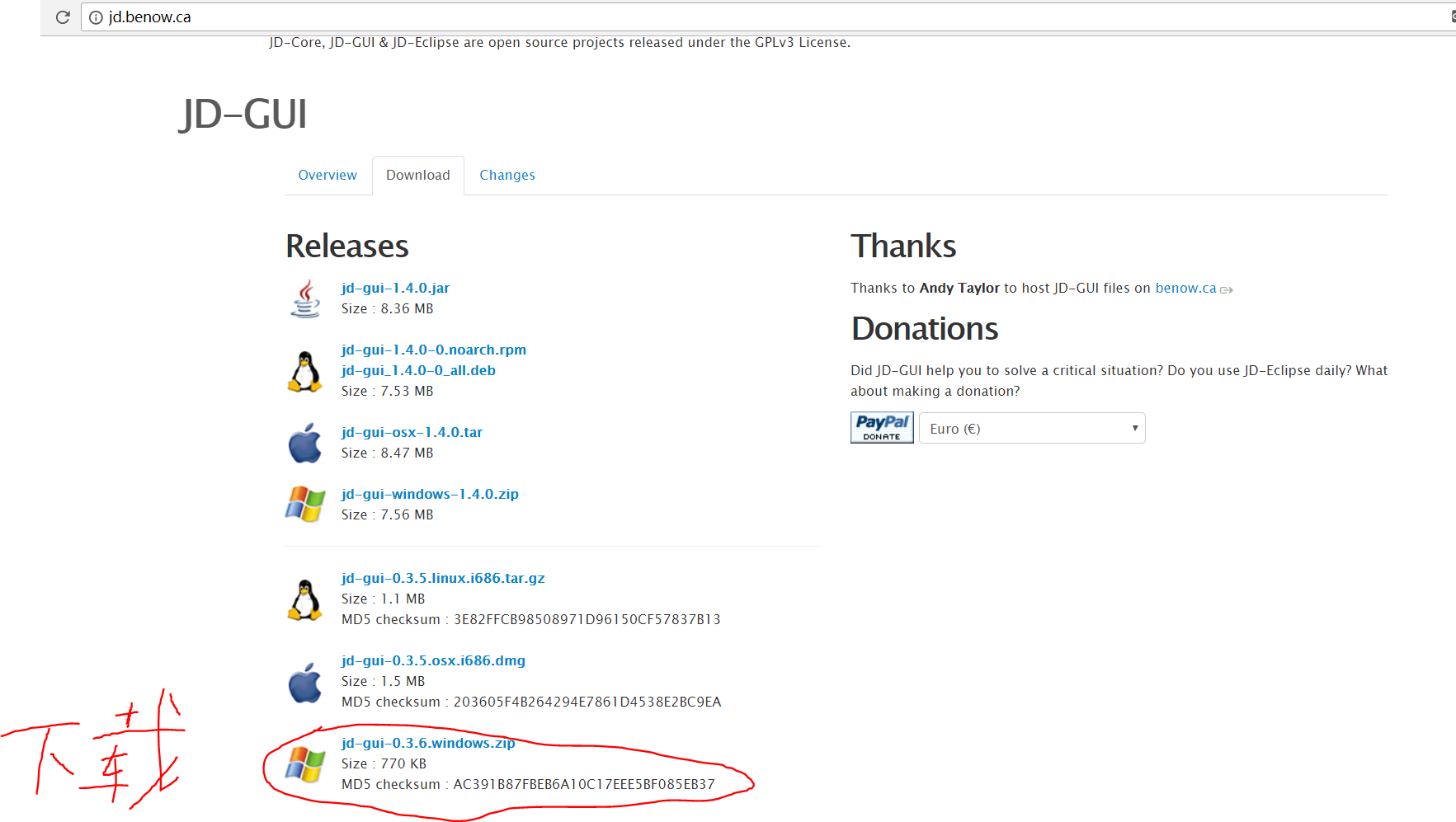The image size is (1456, 822).
Task: Download jd-gui-0.3.6.windows.zip
Action: pyautogui.click(x=428, y=744)
